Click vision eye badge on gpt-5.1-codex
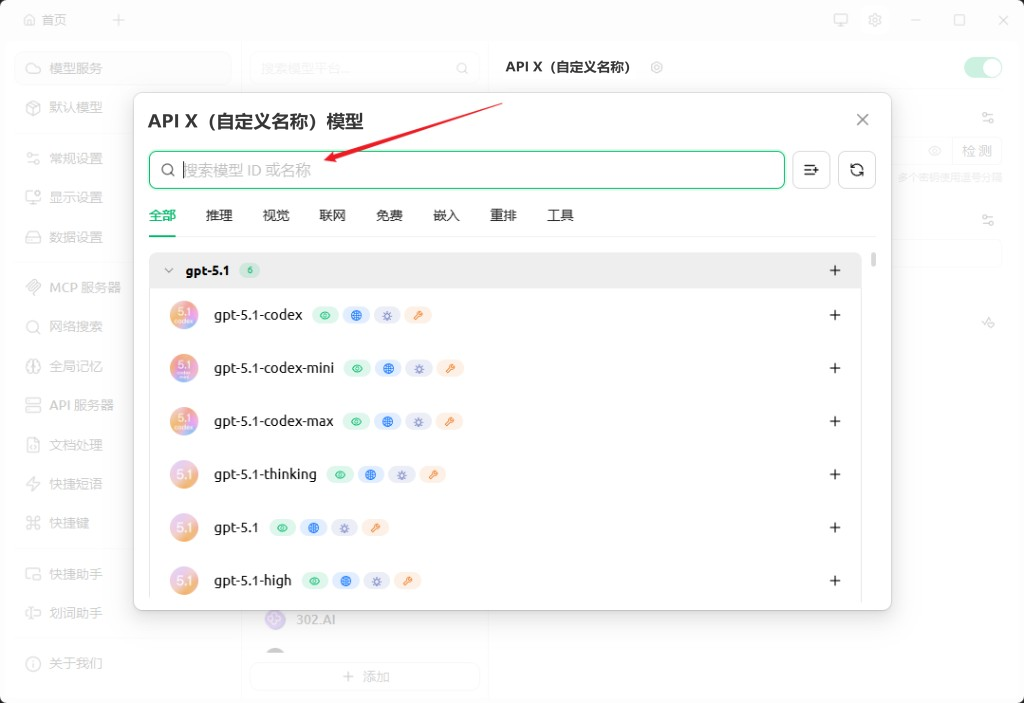The image size is (1024, 703). [x=325, y=316]
